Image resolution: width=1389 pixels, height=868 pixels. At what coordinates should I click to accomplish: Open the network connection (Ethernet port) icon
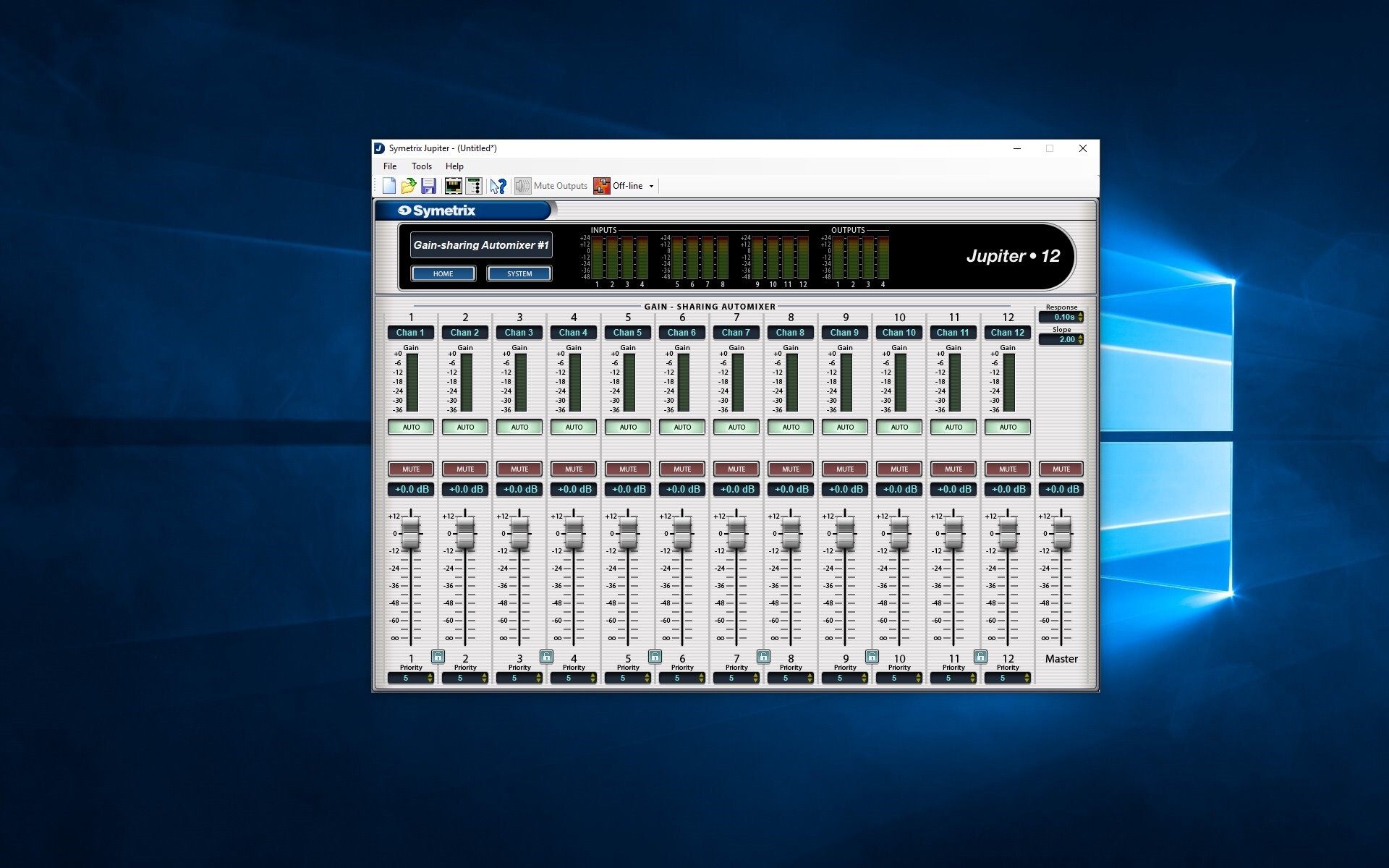coord(453,186)
